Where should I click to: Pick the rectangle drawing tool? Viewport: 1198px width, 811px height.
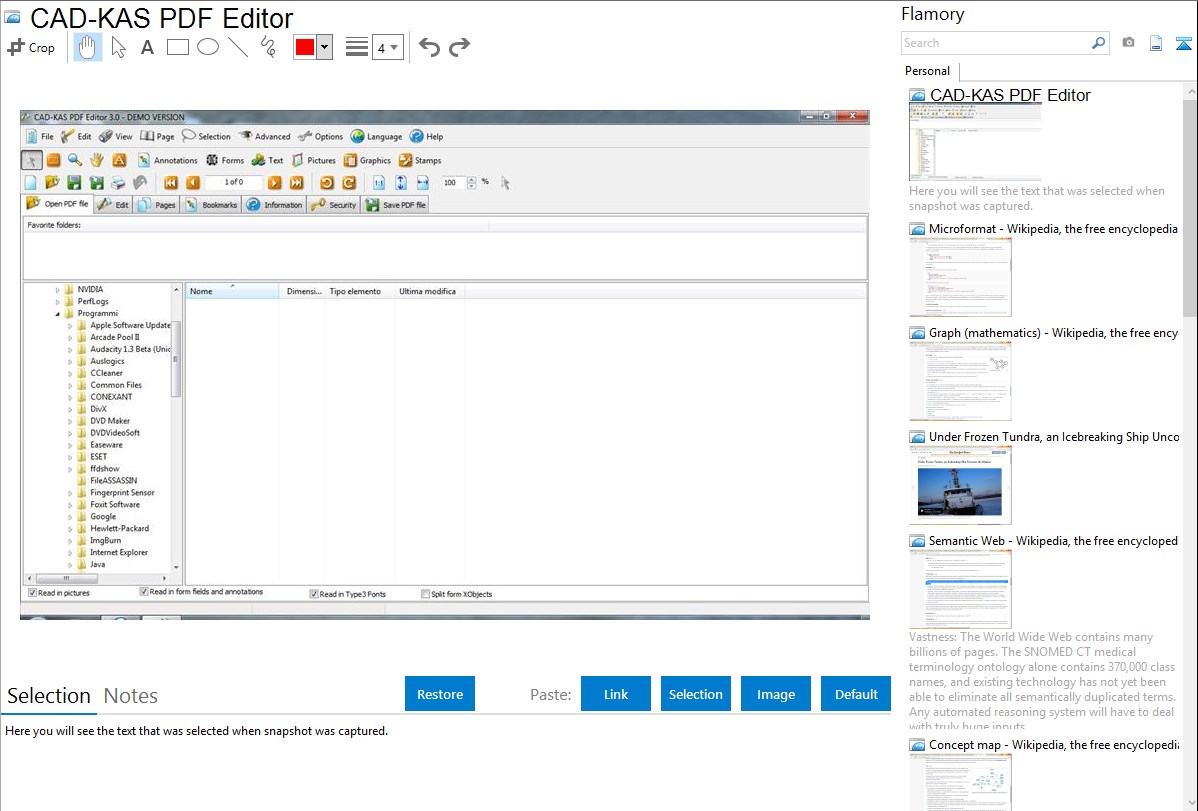point(177,47)
